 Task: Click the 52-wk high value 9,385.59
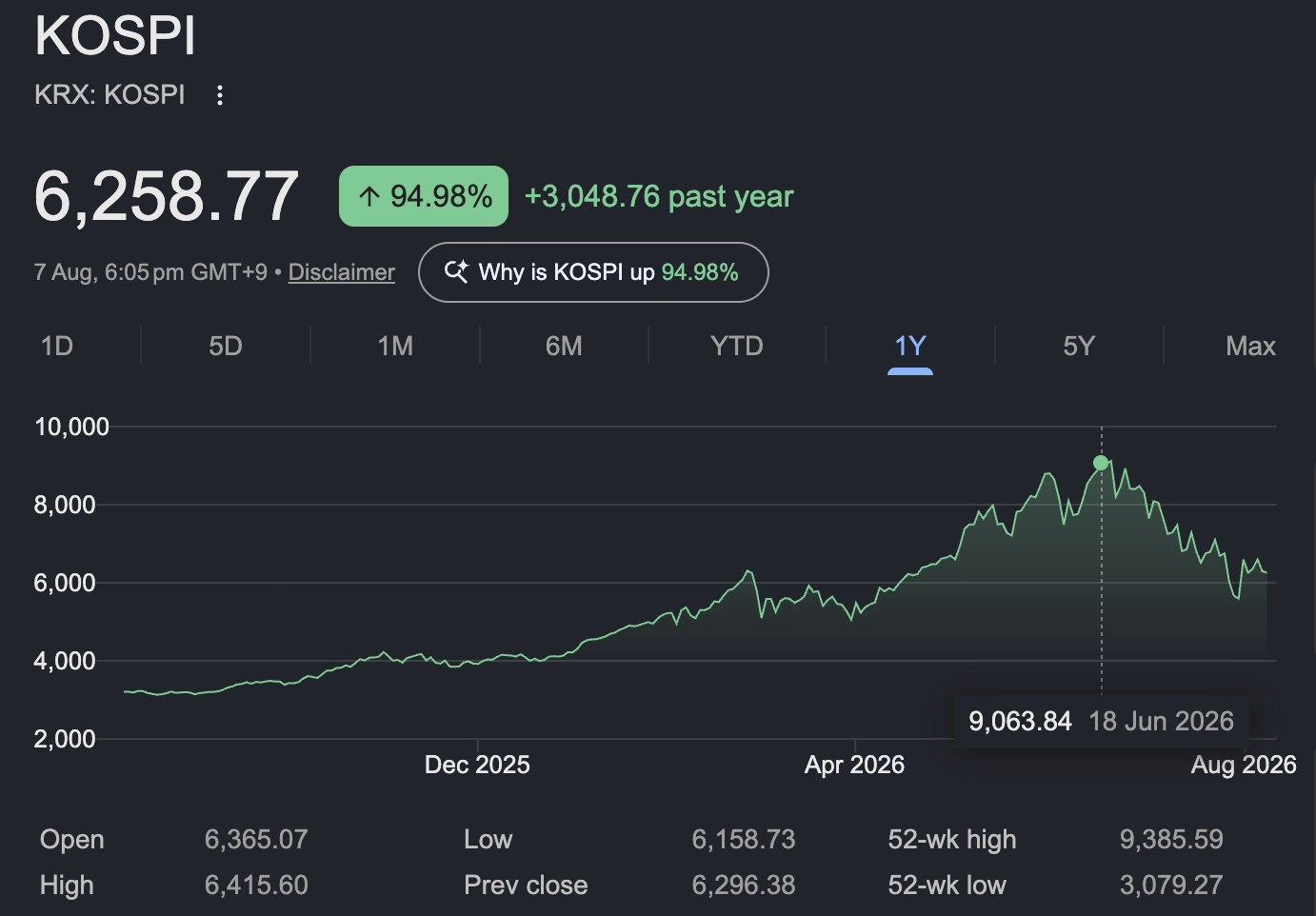[1171, 840]
